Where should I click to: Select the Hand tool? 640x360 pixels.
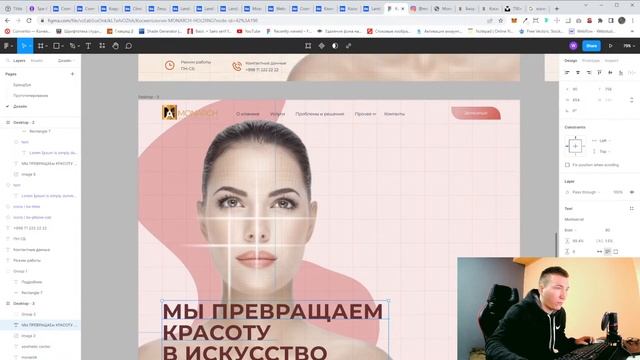coord(116,46)
